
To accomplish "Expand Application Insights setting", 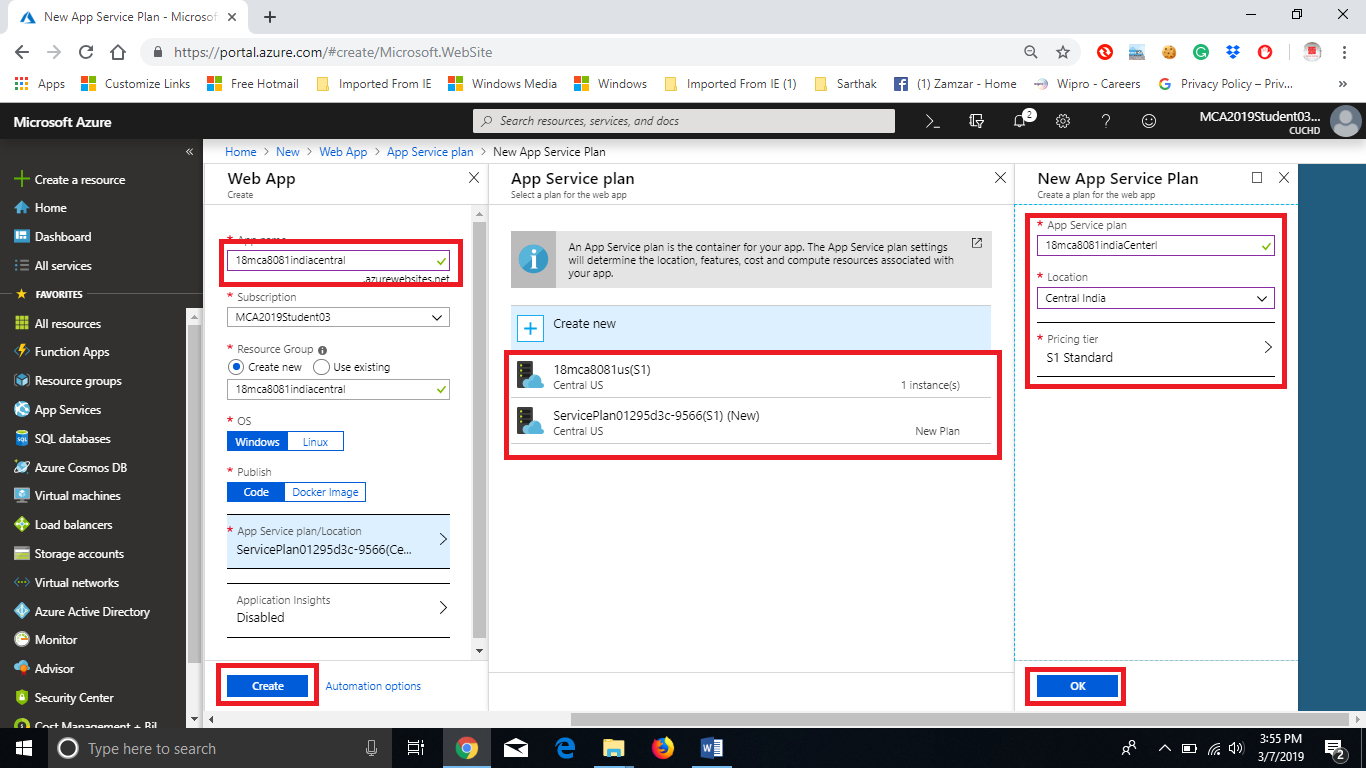I will (338, 609).
